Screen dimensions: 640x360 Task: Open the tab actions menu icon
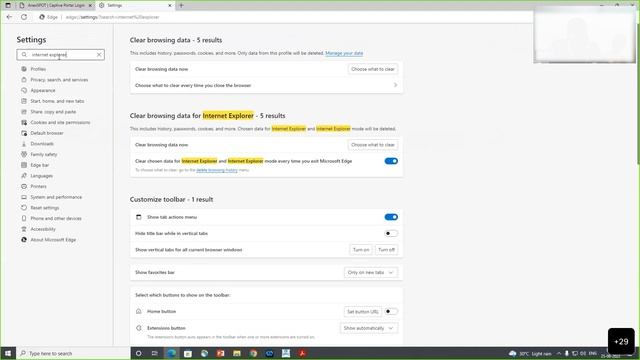[x=8, y=5]
